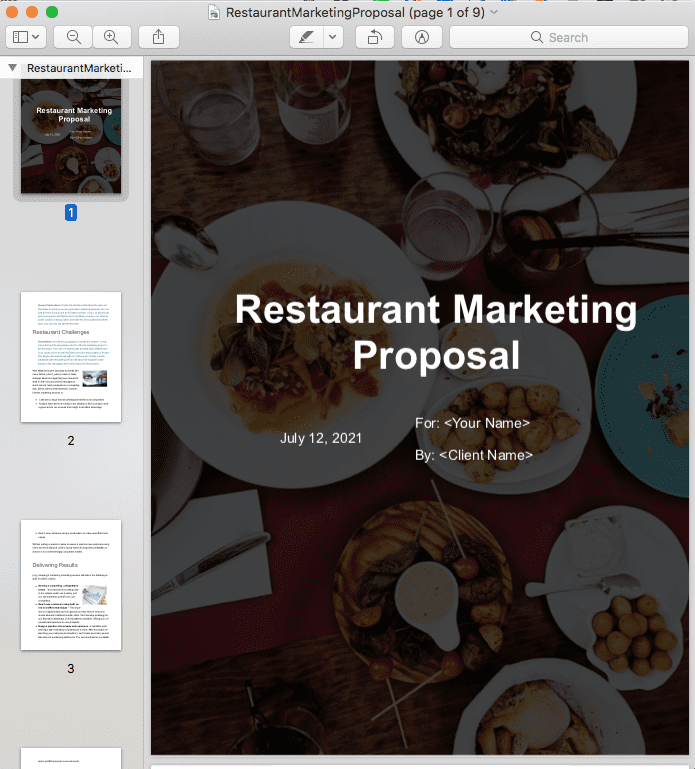Click the PDF document proxy icon
This screenshot has width=695, height=769.
coord(214,12)
